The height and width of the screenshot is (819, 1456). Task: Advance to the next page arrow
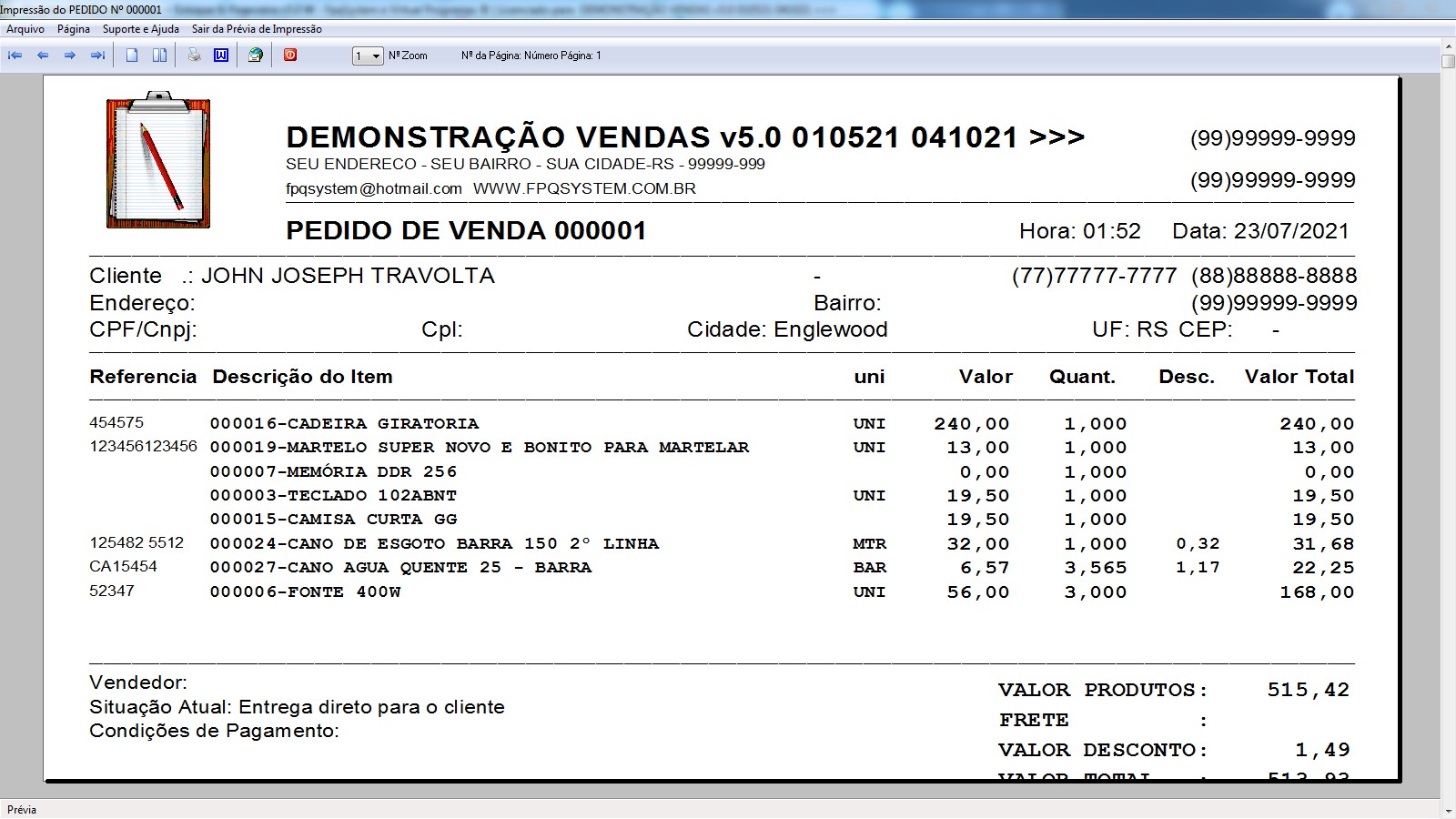pyautogui.click(x=70, y=56)
